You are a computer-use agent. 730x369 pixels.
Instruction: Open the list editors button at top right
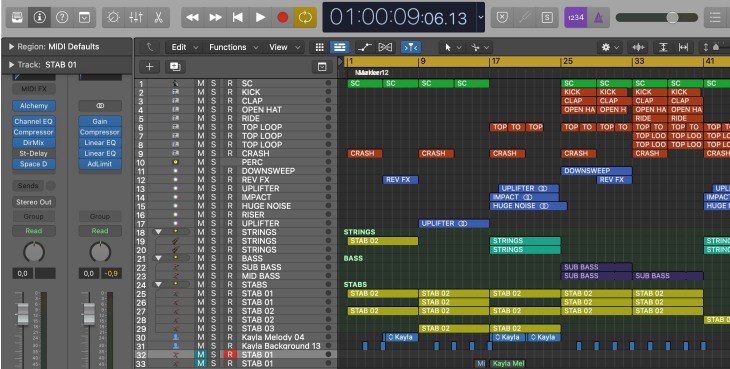coord(716,18)
